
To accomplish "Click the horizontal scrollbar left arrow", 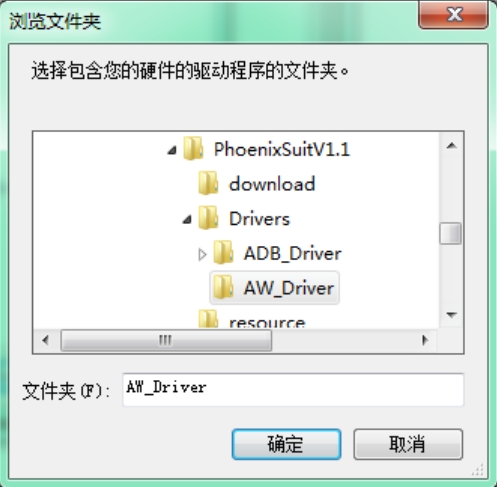I will pos(45,340).
